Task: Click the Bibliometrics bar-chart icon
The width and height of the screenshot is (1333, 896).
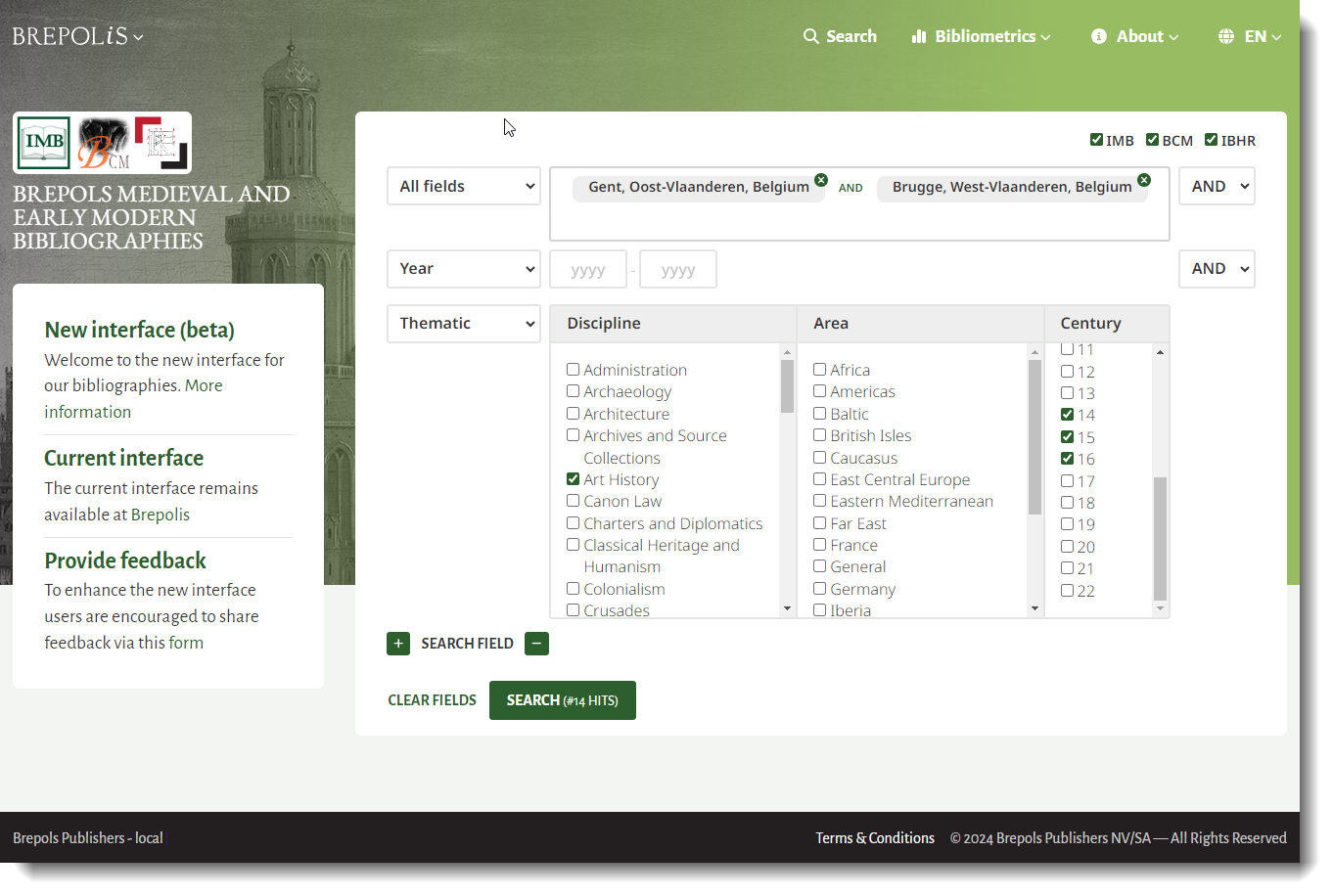Action: click(919, 36)
